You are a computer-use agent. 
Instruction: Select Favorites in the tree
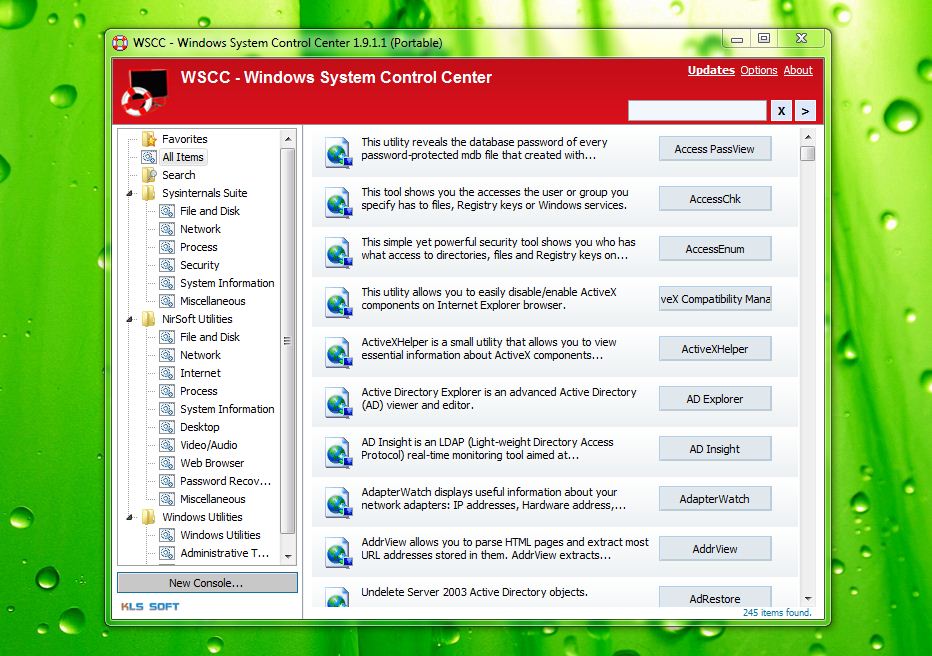[185, 139]
